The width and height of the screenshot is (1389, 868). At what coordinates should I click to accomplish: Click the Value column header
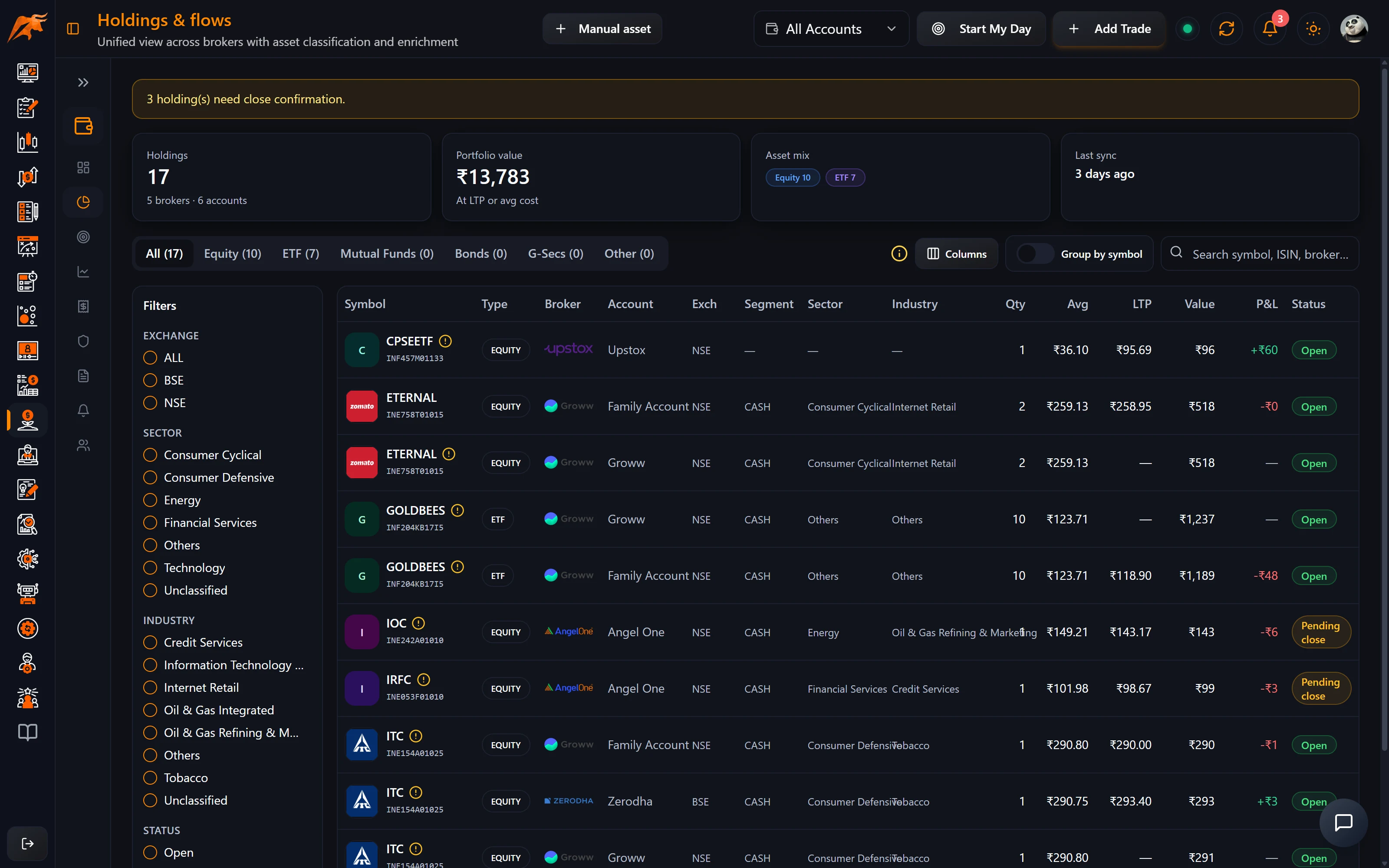click(x=1199, y=304)
